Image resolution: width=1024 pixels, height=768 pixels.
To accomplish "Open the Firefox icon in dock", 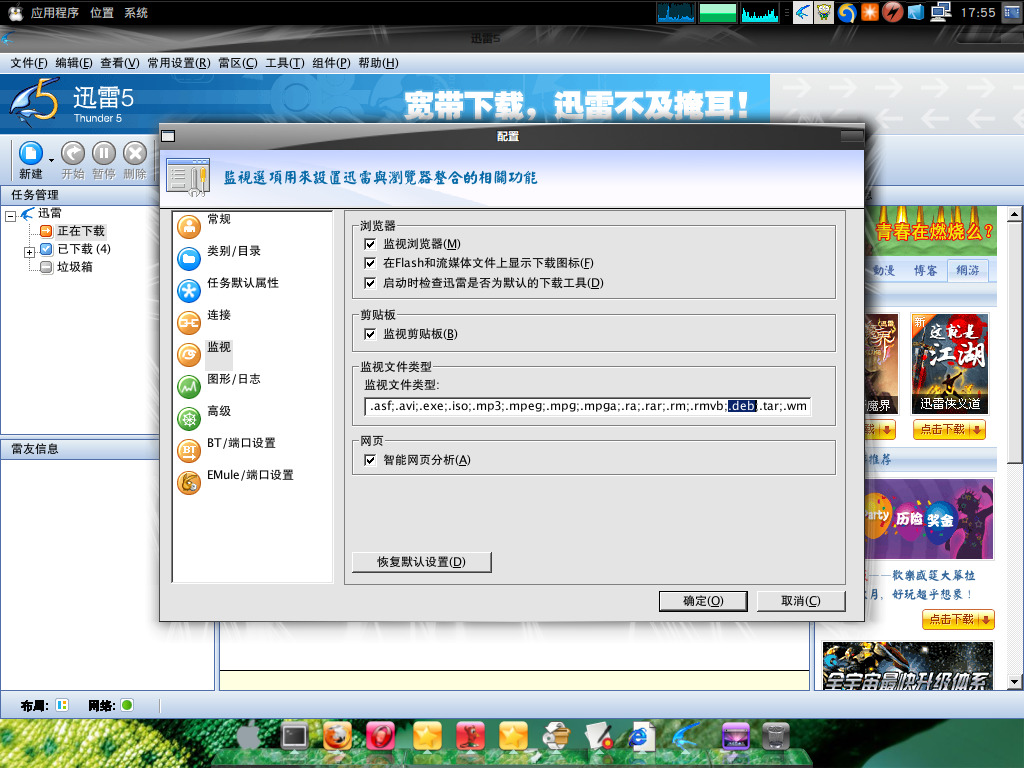I will [337, 737].
